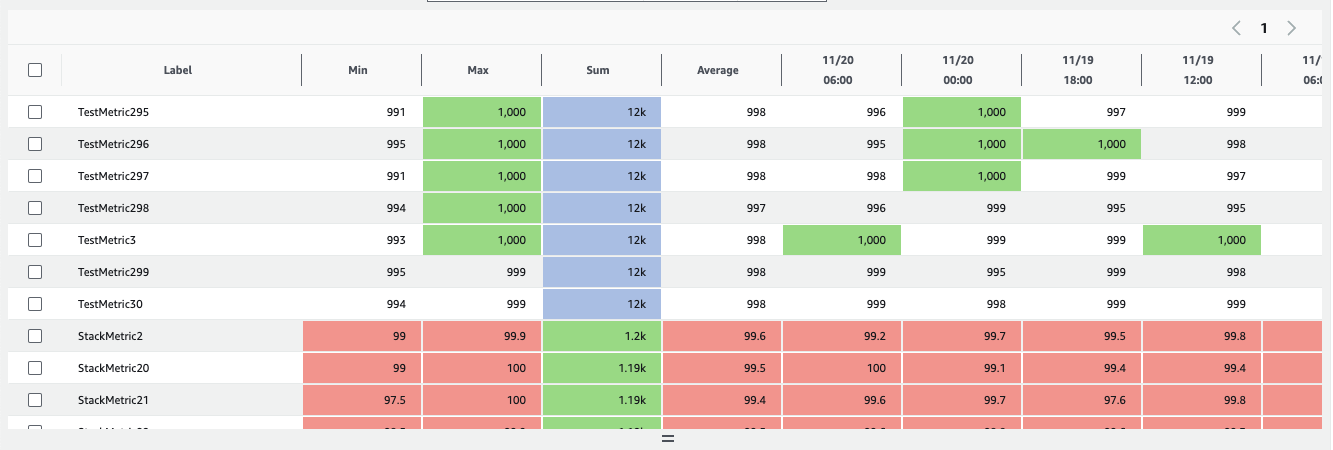Open the StackMetric20 label
1333x450 pixels.
pos(114,368)
